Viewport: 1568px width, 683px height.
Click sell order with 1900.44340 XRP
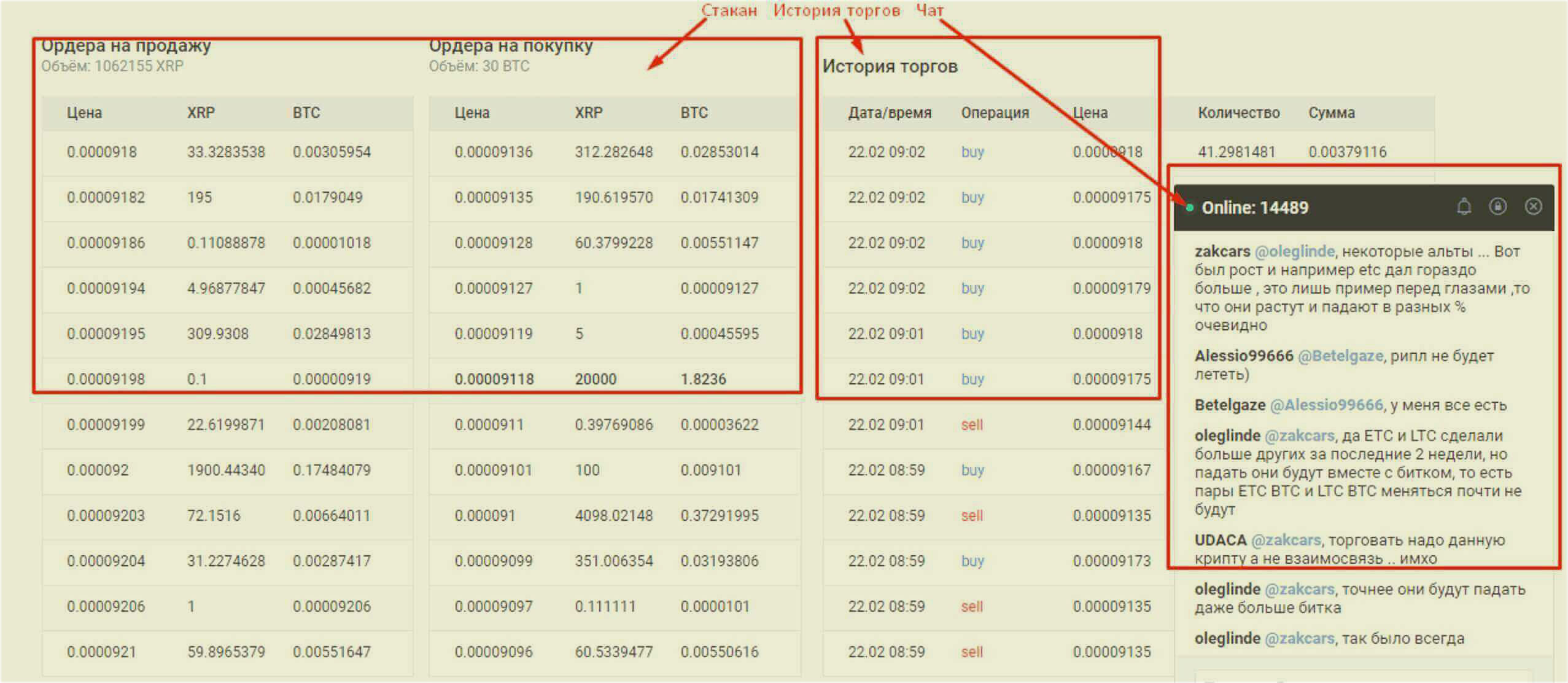coord(227,470)
